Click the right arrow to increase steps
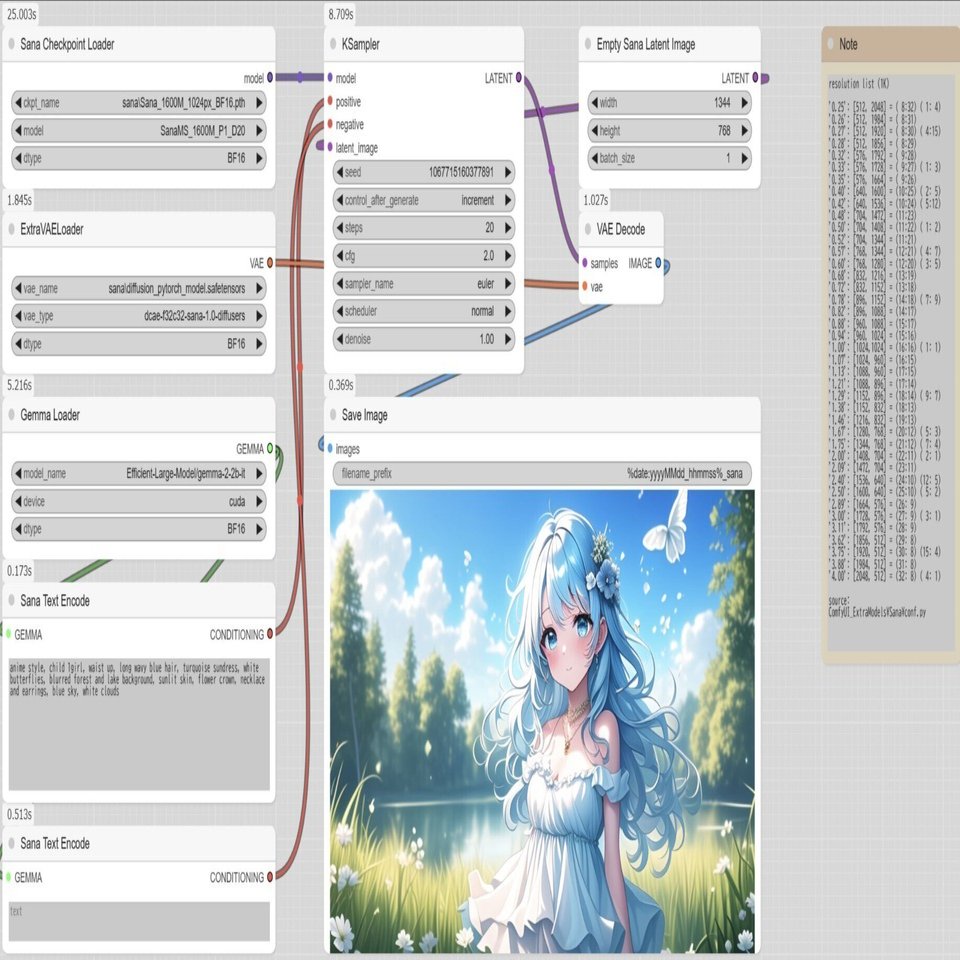 [x=507, y=227]
